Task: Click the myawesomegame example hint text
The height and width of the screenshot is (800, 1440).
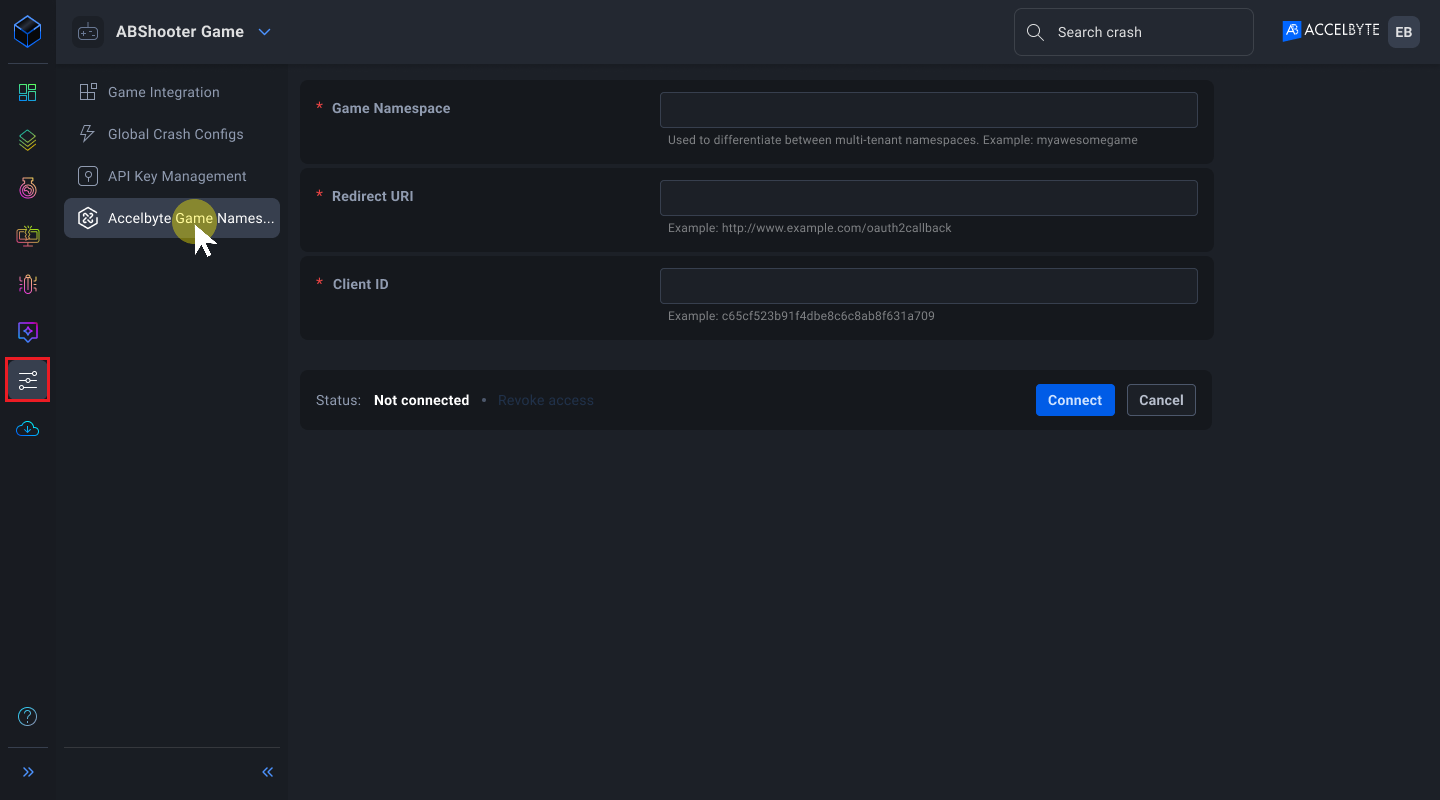Action: [903, 140]
